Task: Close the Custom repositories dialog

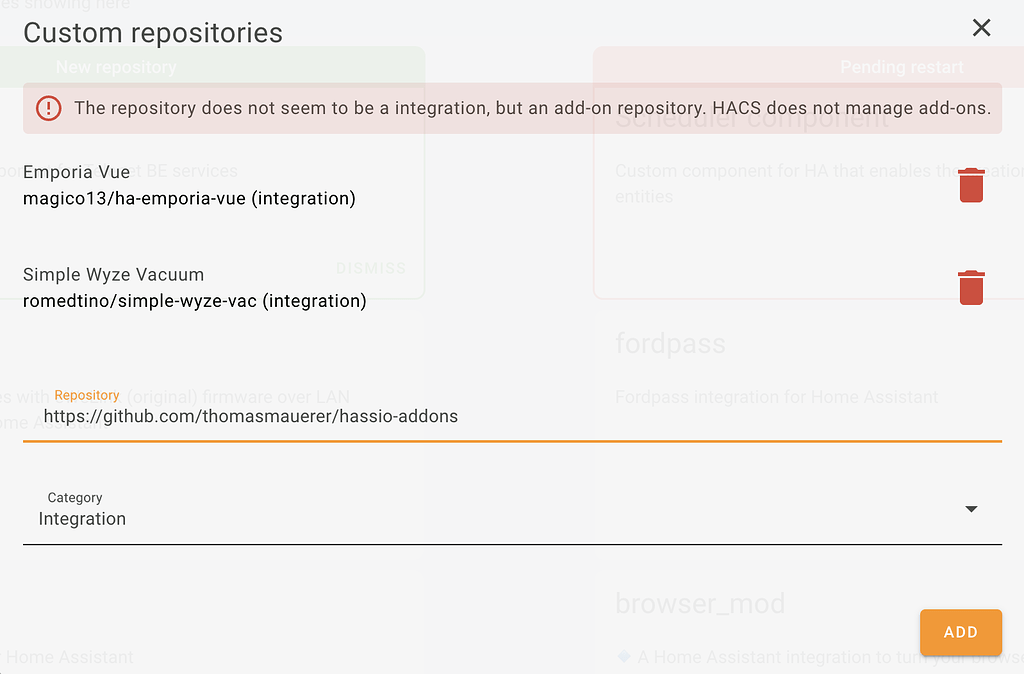Action: click(x=981, y=28)
